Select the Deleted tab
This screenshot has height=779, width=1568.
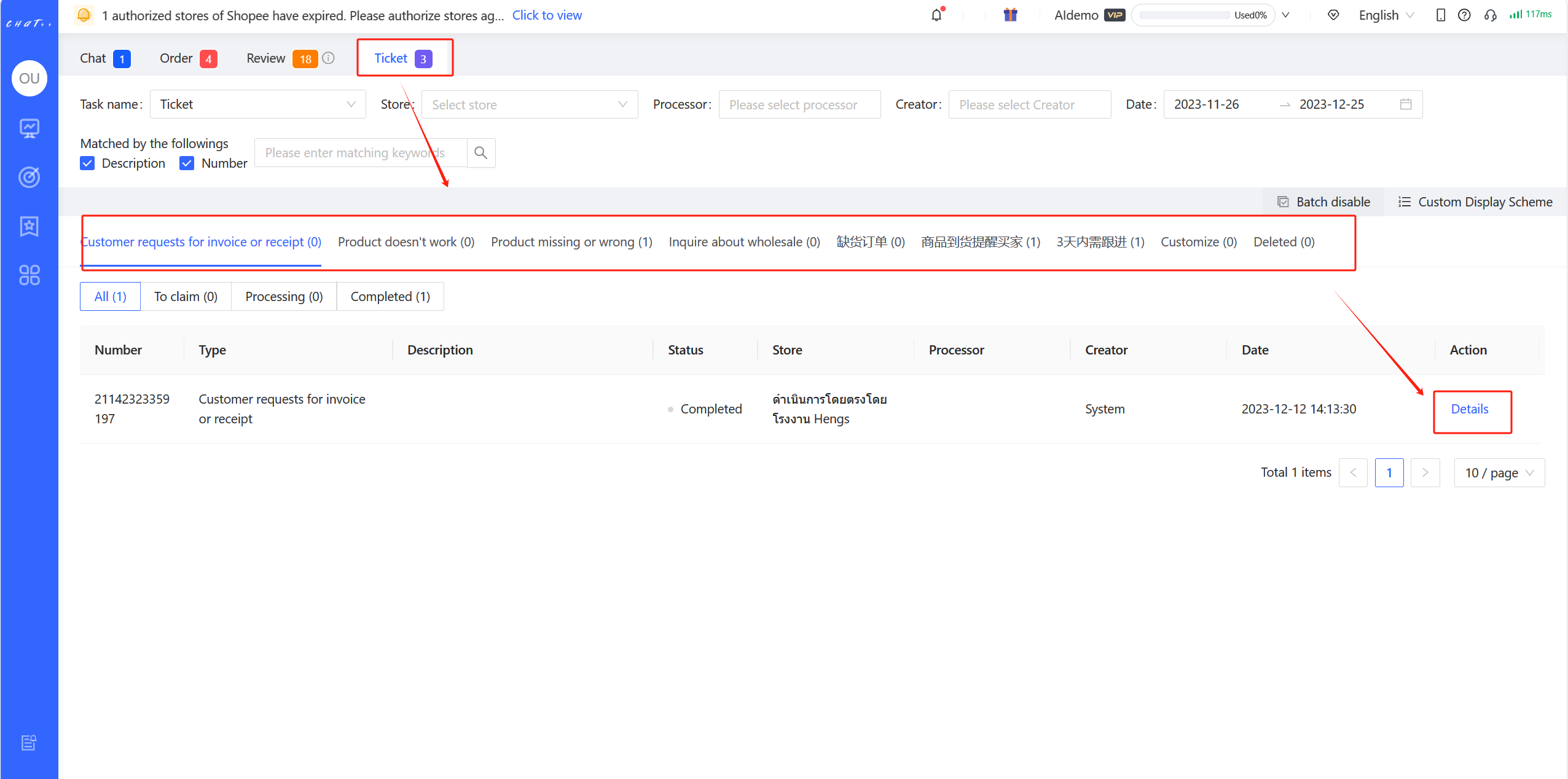click(1284, 242)
